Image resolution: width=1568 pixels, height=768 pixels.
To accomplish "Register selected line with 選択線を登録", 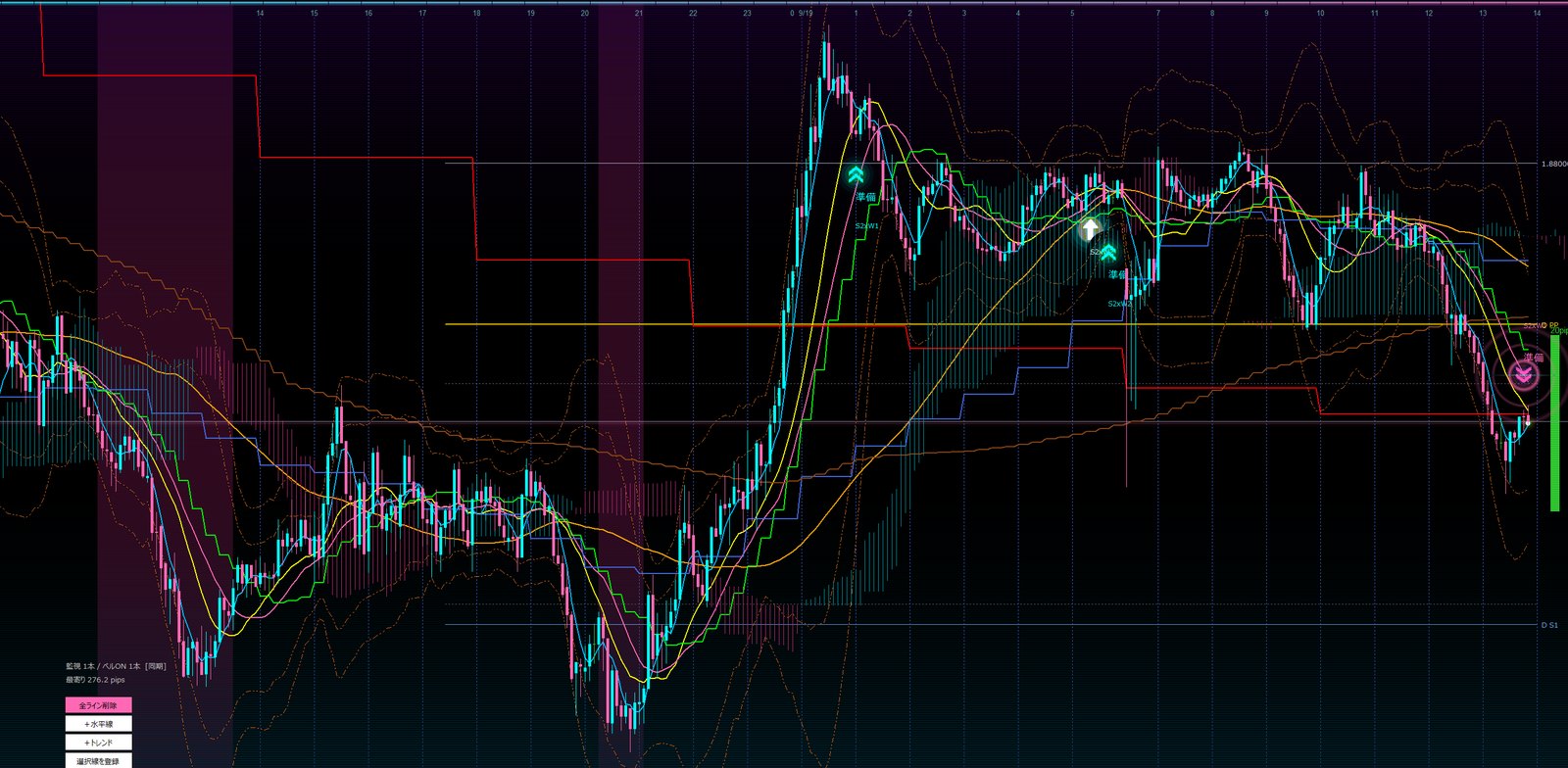I will (98, 761).
